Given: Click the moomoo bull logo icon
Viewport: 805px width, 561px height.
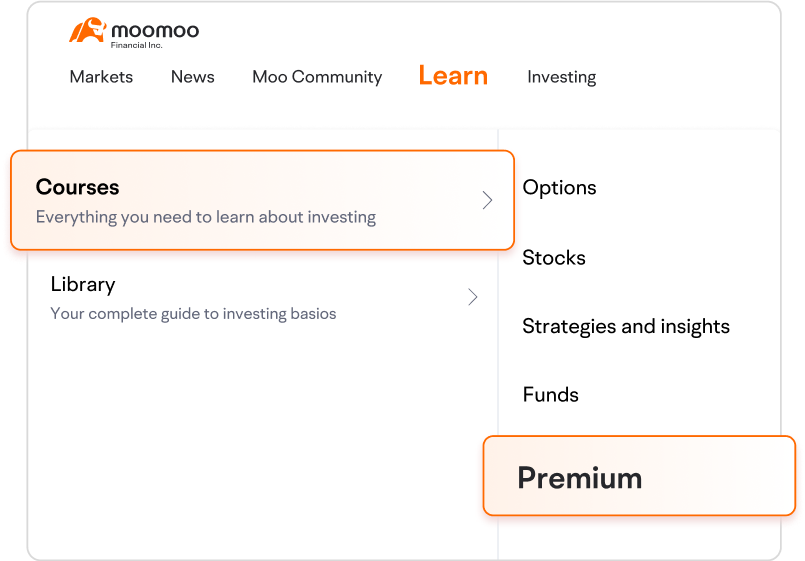Looking at the screenshot, I should [x=87, y=31].
